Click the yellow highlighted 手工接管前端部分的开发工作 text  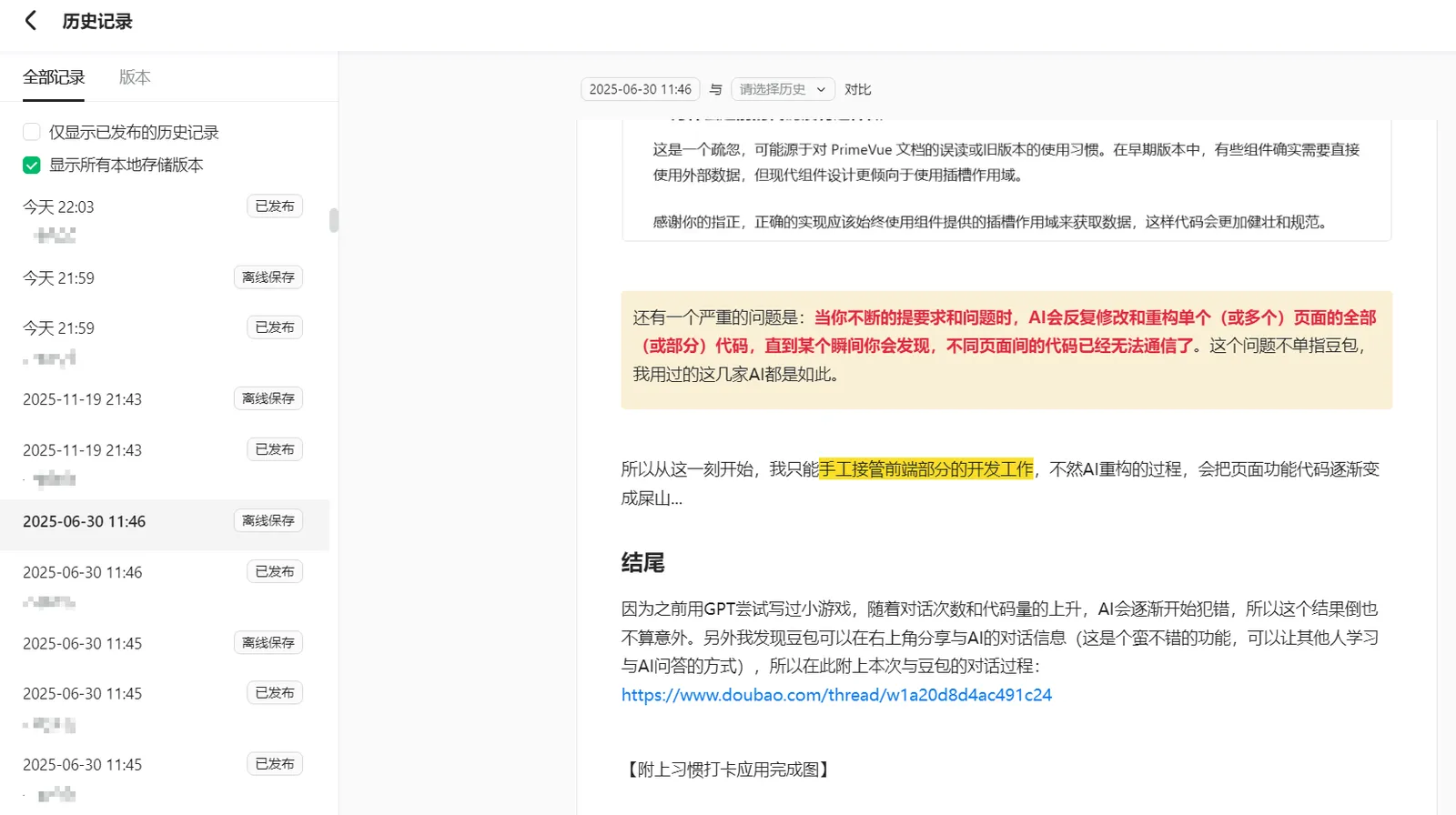click(x=926, y=469)
